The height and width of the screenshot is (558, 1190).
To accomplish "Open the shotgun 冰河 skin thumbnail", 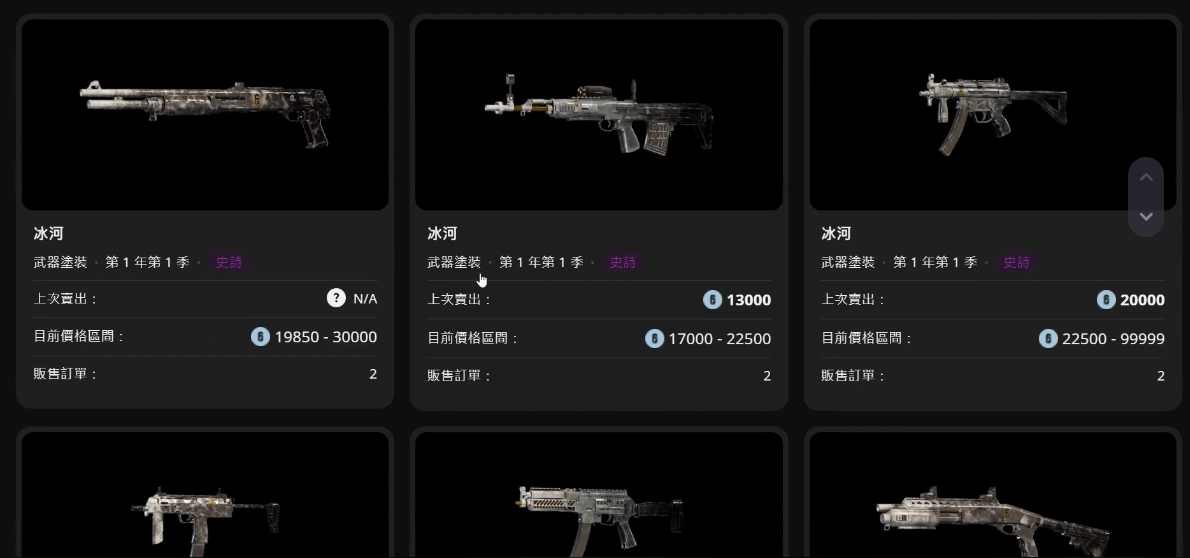I will 205,115.
